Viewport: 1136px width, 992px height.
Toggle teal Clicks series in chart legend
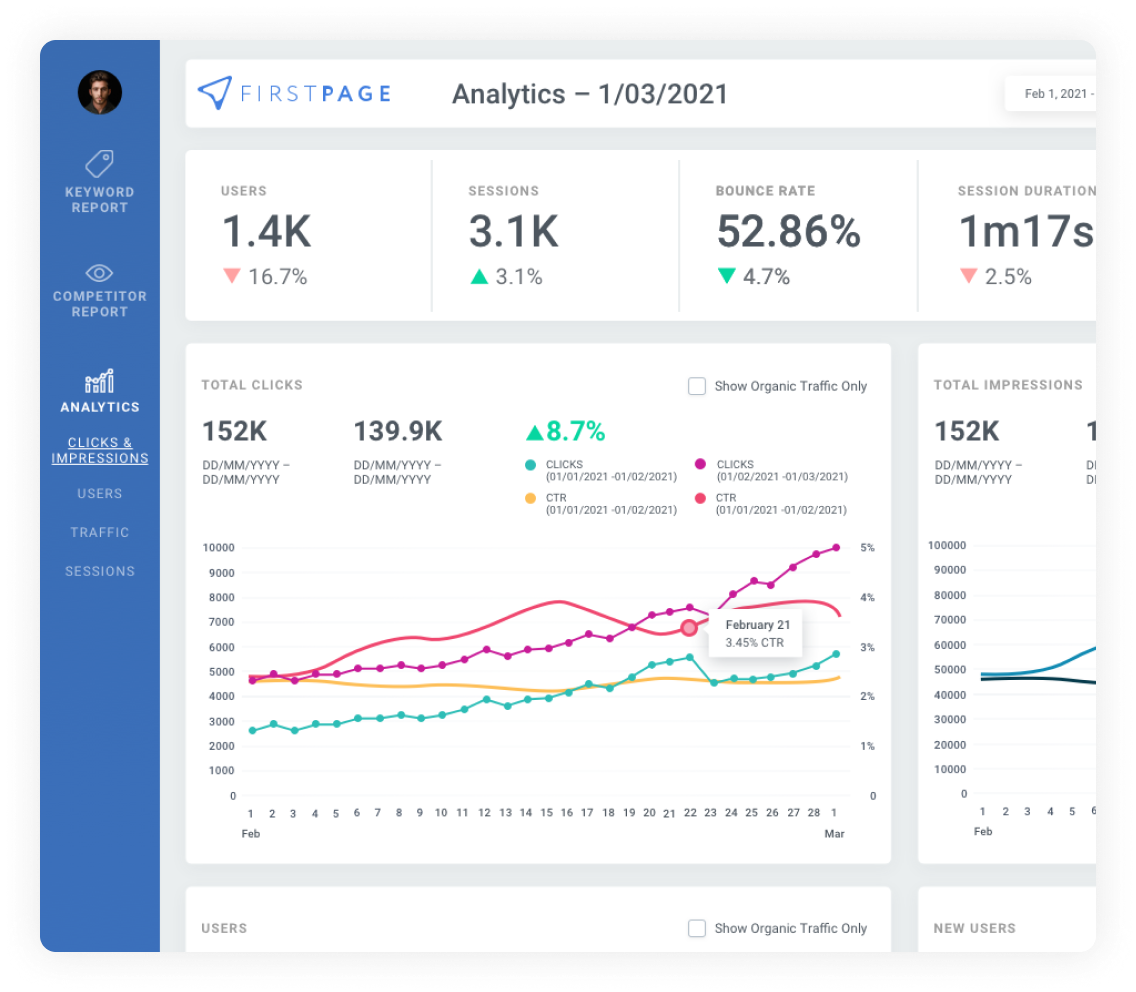[530, 465]
